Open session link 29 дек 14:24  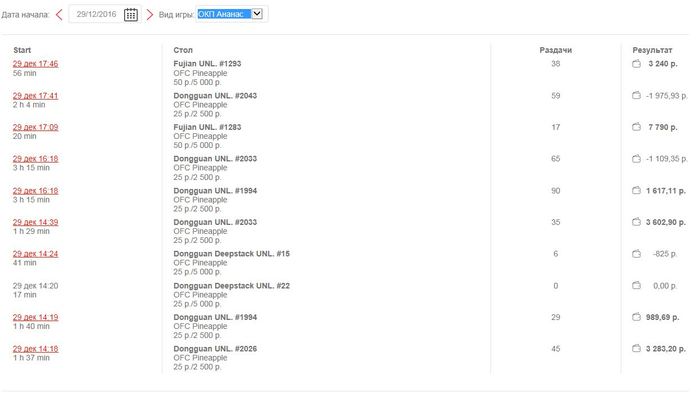click(x=35, y=254)
